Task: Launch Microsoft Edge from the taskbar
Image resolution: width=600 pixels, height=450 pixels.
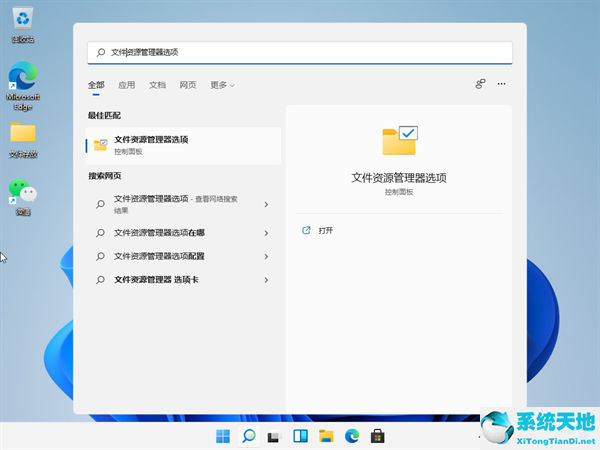Action: [352, 436]
